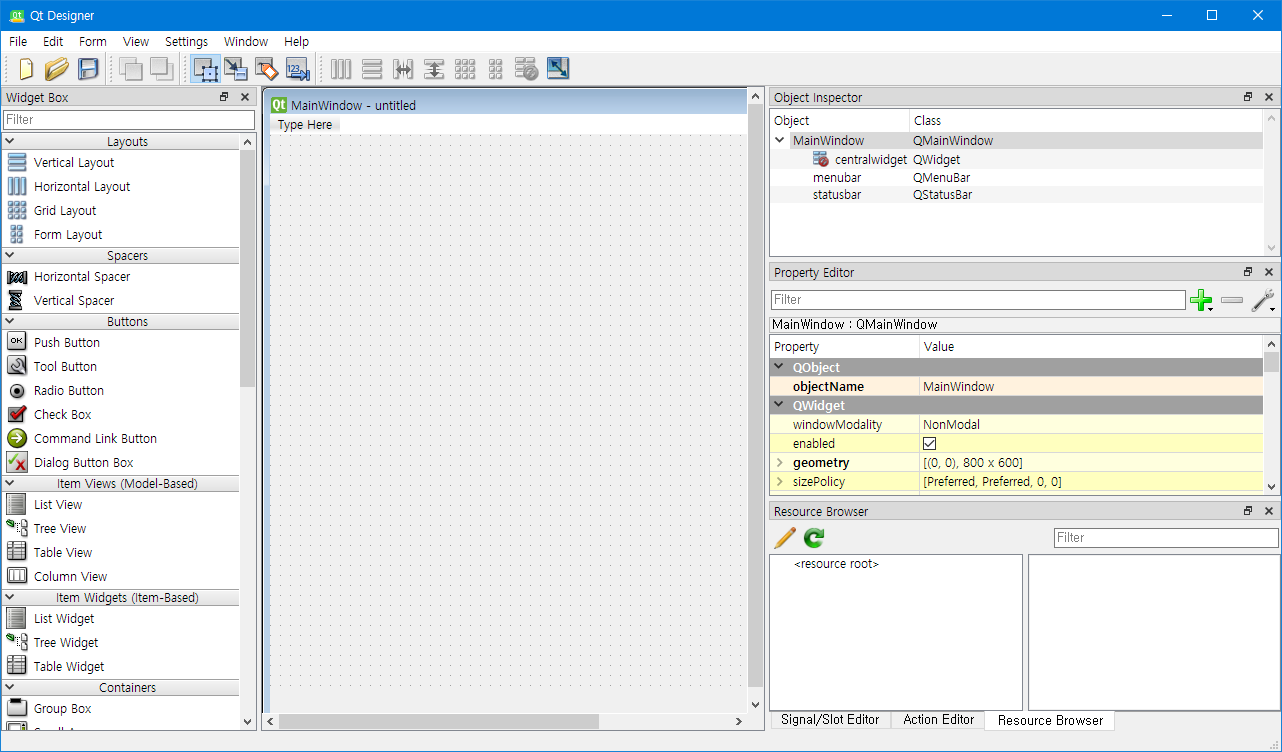
Task: Select centralwidget in Object Inspector
Action: tap(871, 159)
